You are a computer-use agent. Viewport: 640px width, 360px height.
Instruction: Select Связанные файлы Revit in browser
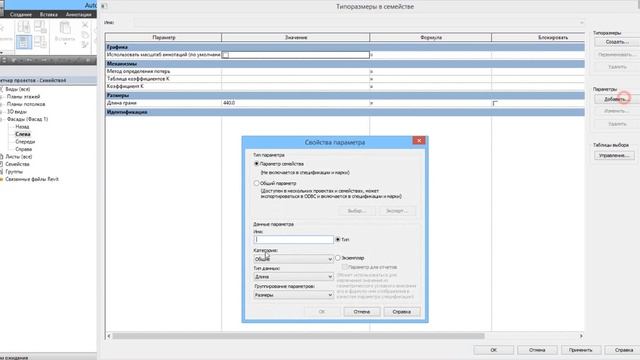(32, 179)
